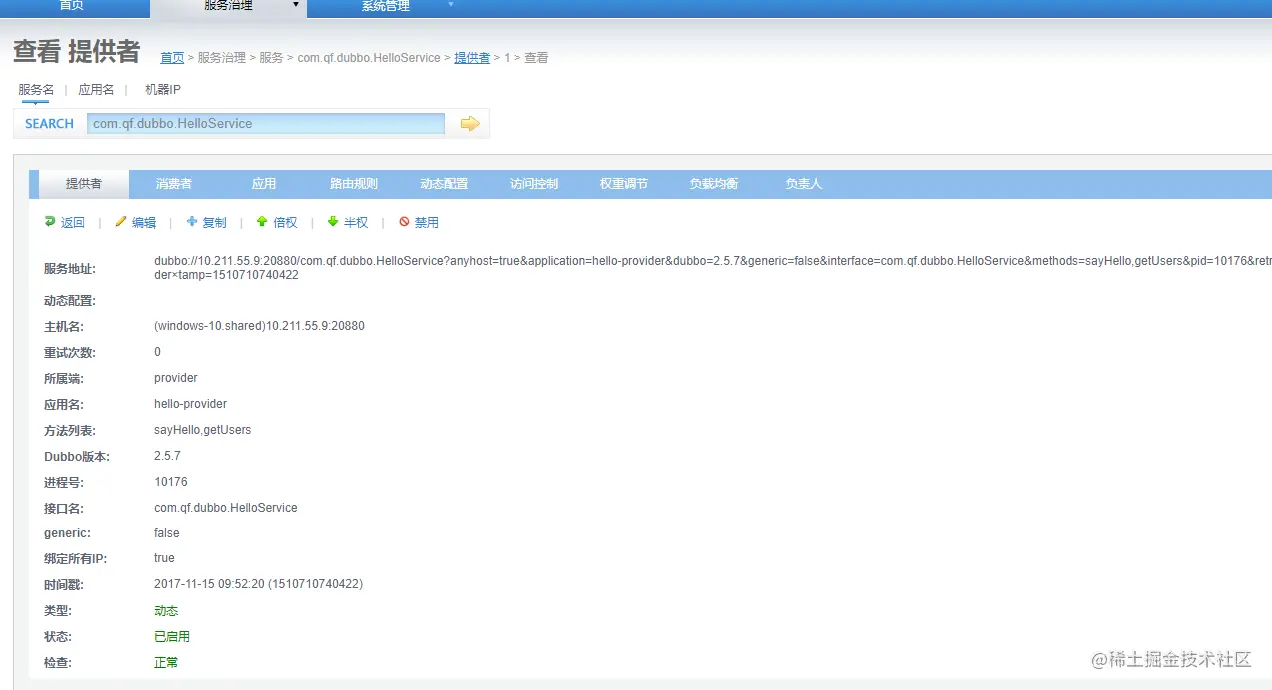Screen dimensions: 1272x690
Task: Switch to the 权重调节 tab
Action: pyautogui.click(x=624, y=184)
